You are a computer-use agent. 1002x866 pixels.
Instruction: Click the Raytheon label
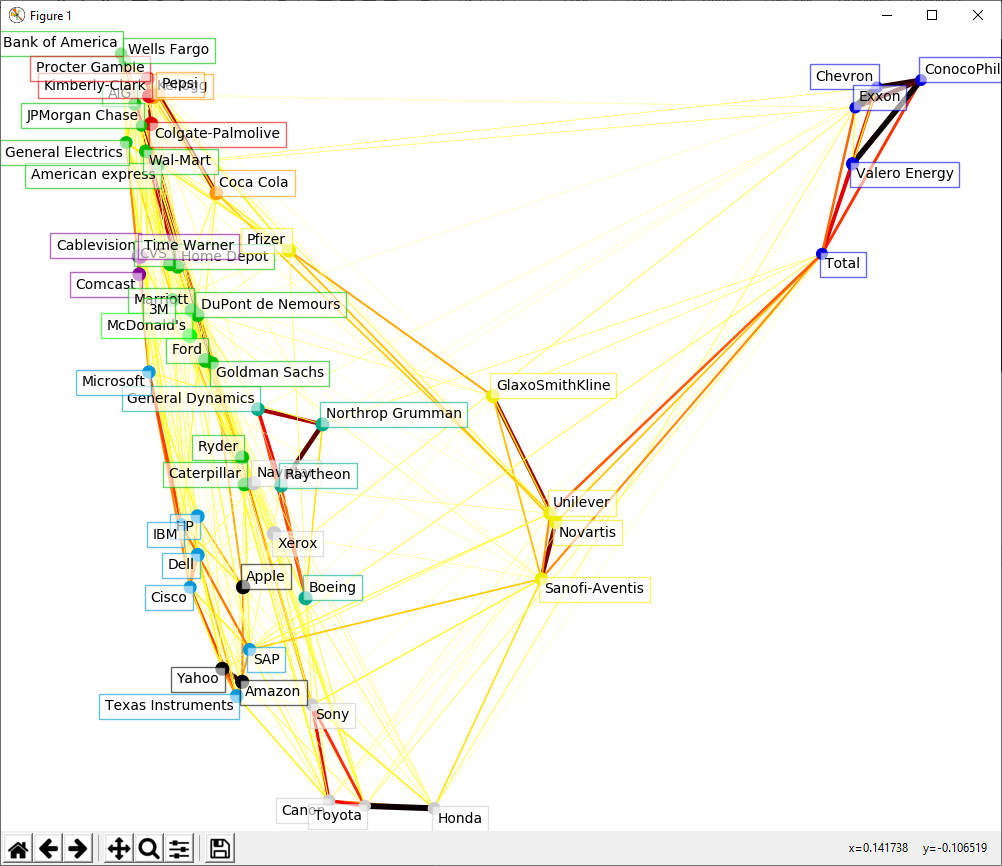click(318, 475)
